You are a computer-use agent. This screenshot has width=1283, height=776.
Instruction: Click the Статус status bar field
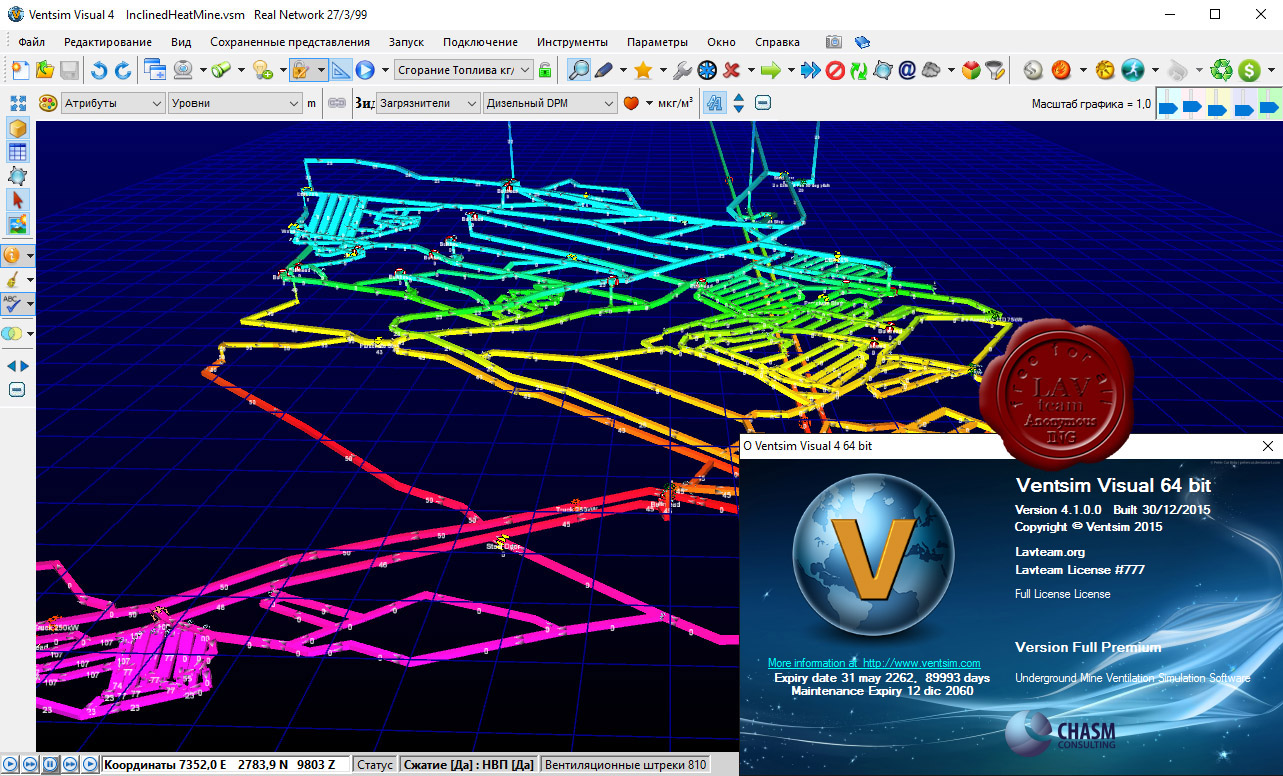tap(374, 765)
